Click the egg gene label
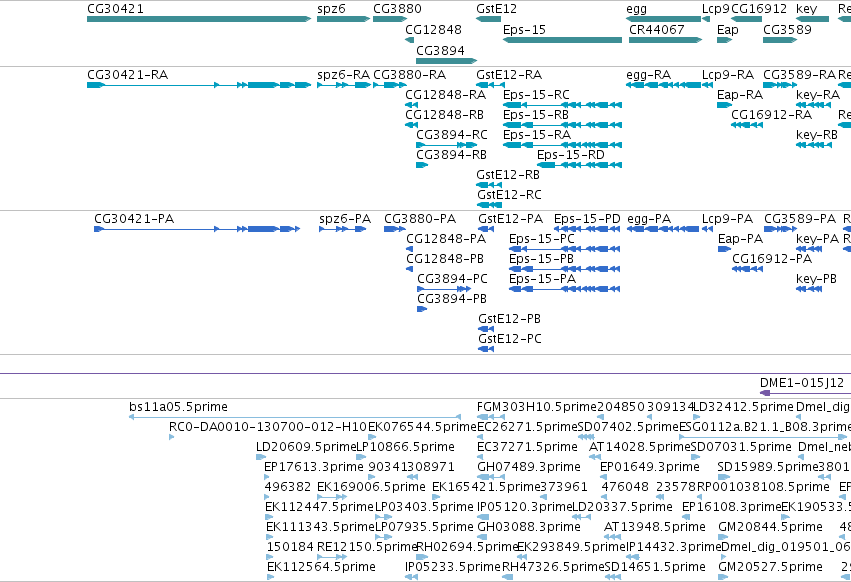 click(x=637, y=9)
